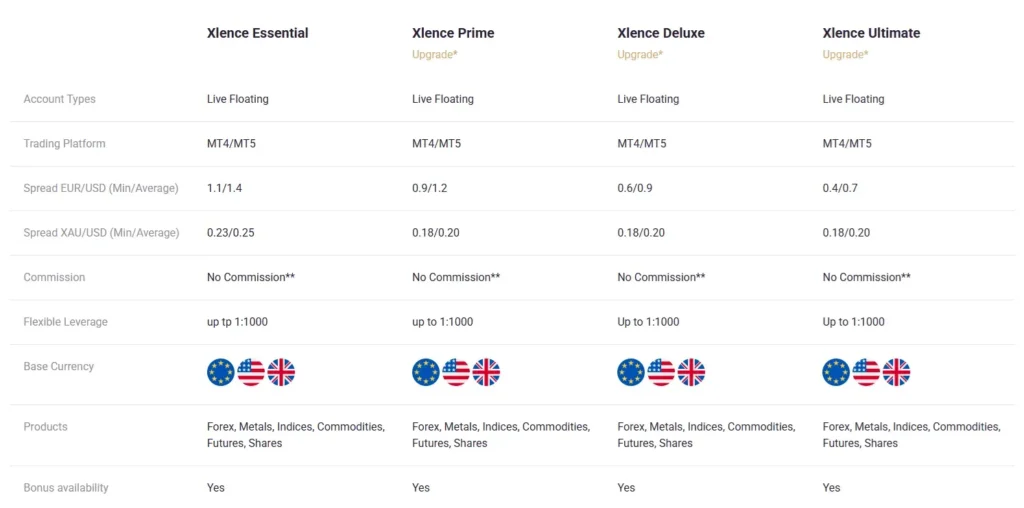
Task: Click the UK flag under Xlence Essential
Action: click(x=281, y=373)
